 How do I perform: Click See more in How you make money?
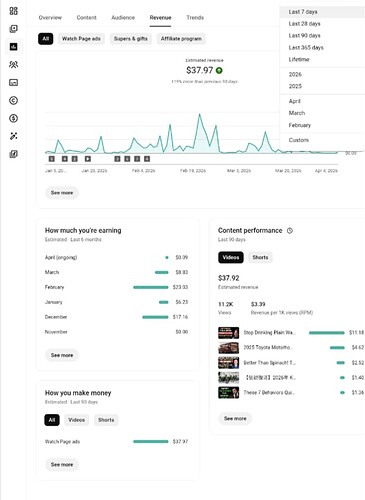pos(62,465)
